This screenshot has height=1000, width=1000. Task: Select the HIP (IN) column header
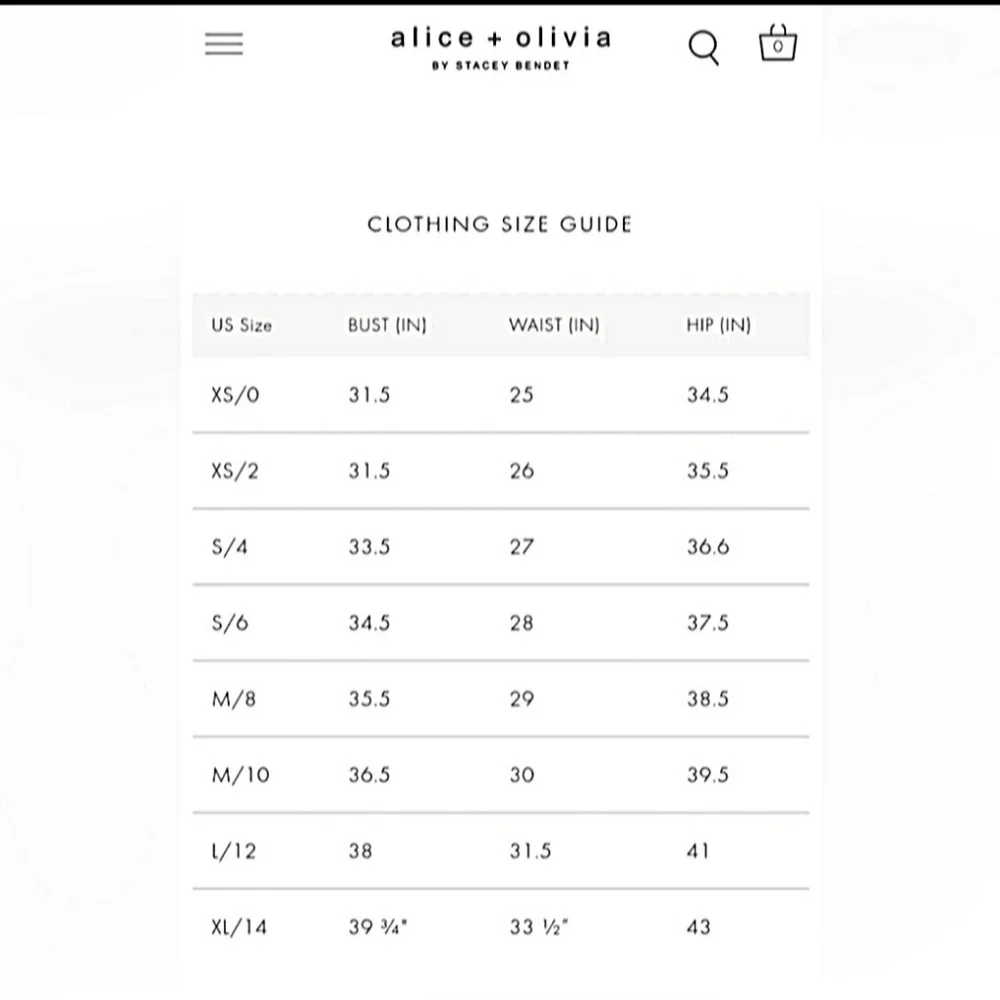pyautogui.click(x=718, y=325)
